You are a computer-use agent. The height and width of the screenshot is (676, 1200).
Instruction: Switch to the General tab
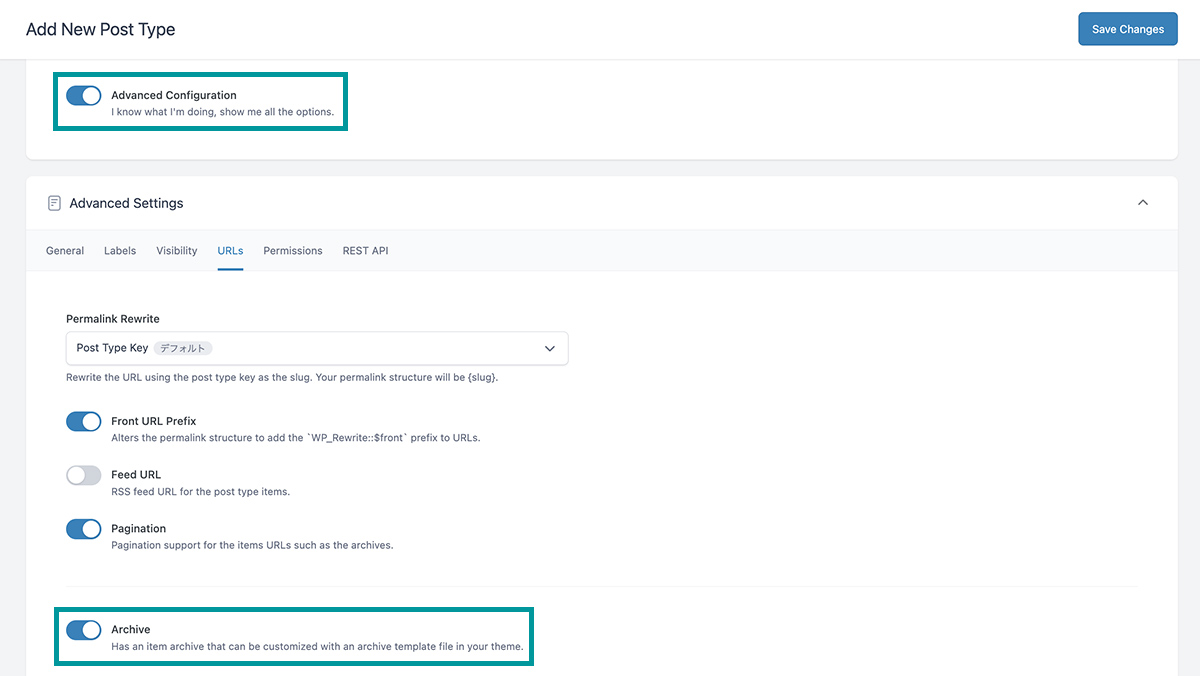[65, 251]
